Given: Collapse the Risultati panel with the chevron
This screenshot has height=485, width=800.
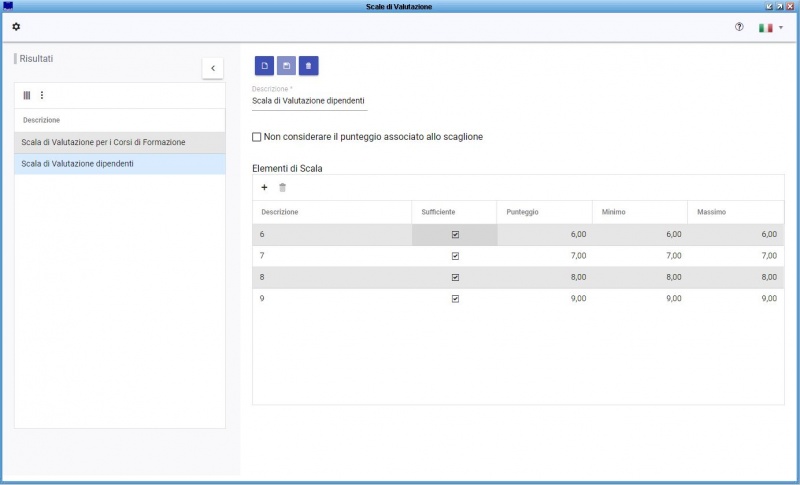Looking at the screenshot, I should pos(213,68).
